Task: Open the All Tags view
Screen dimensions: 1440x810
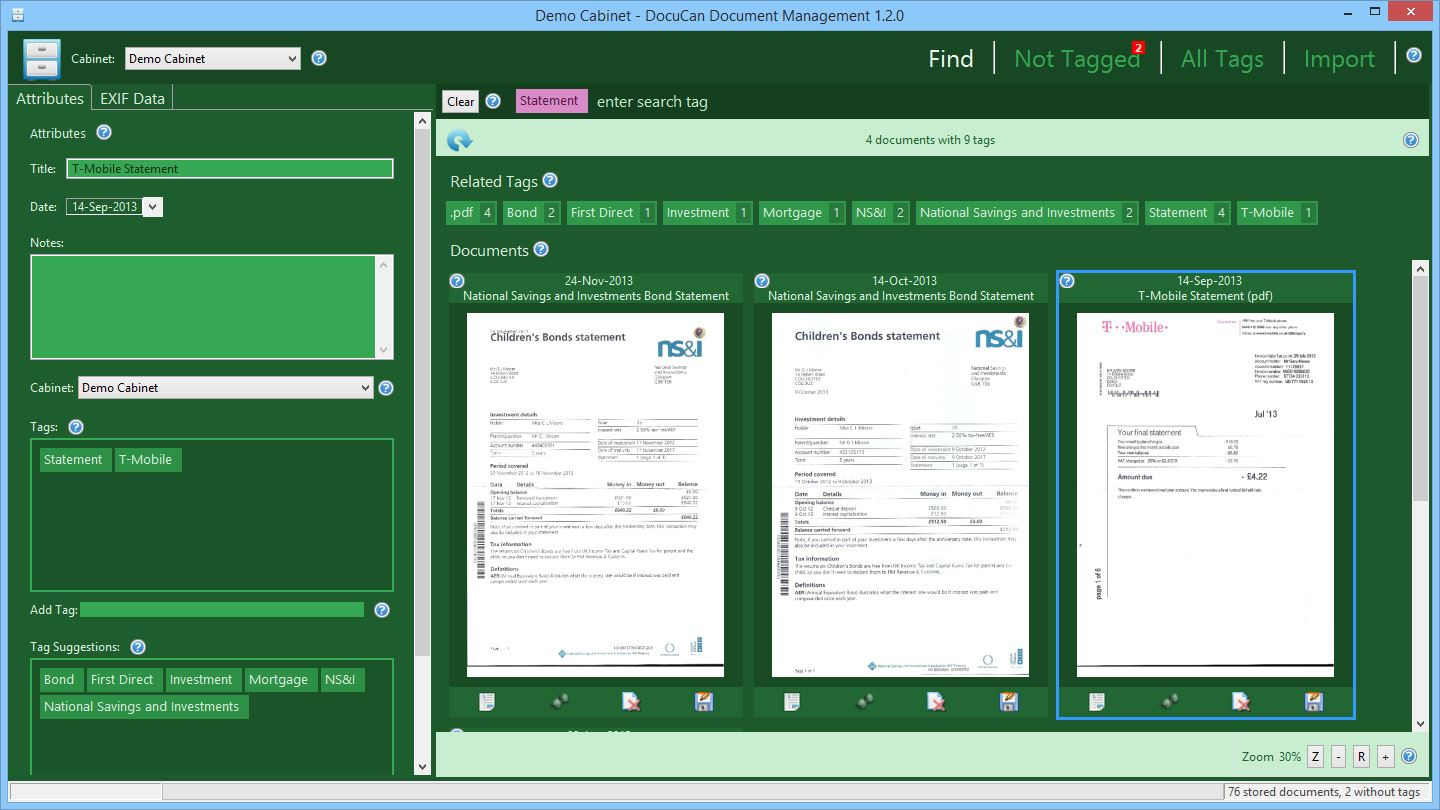Action: tap(1222, 59)
